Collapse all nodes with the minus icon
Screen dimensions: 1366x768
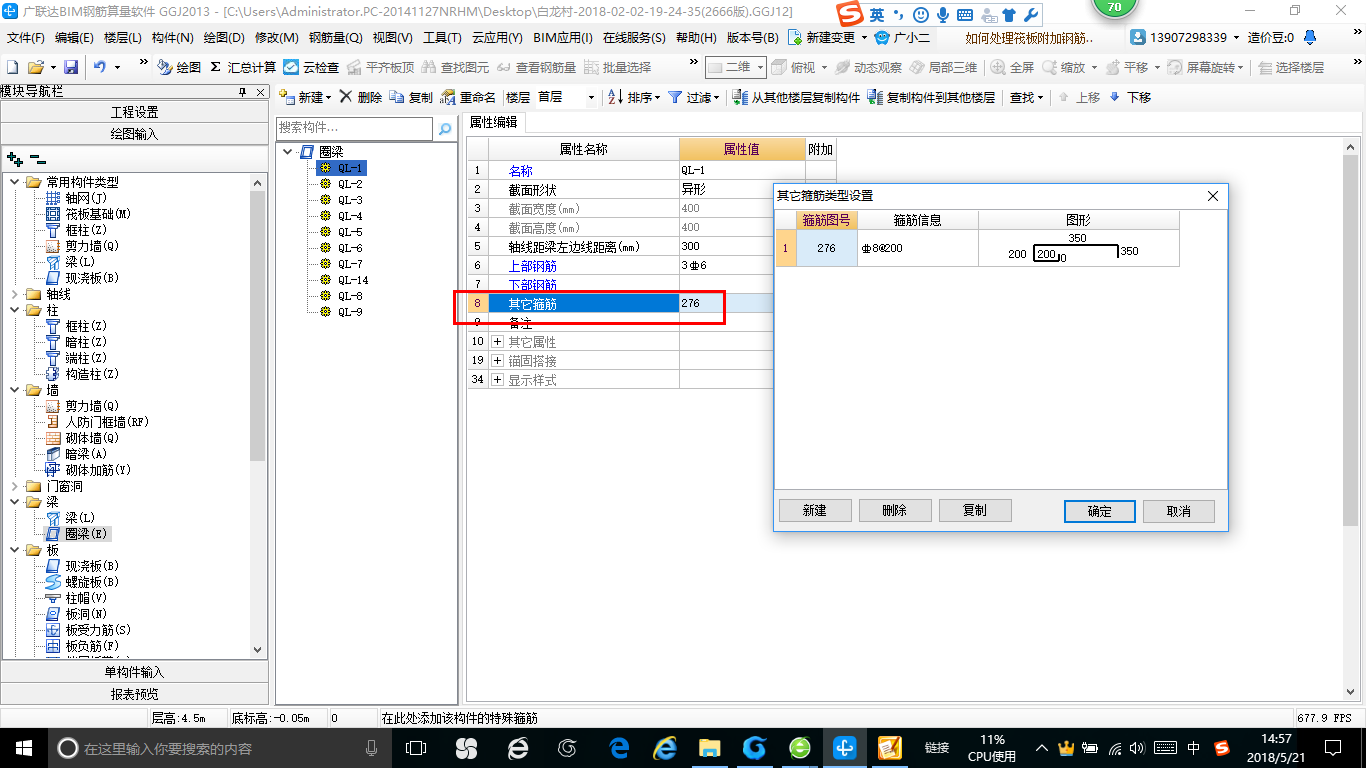coord(37,158)
